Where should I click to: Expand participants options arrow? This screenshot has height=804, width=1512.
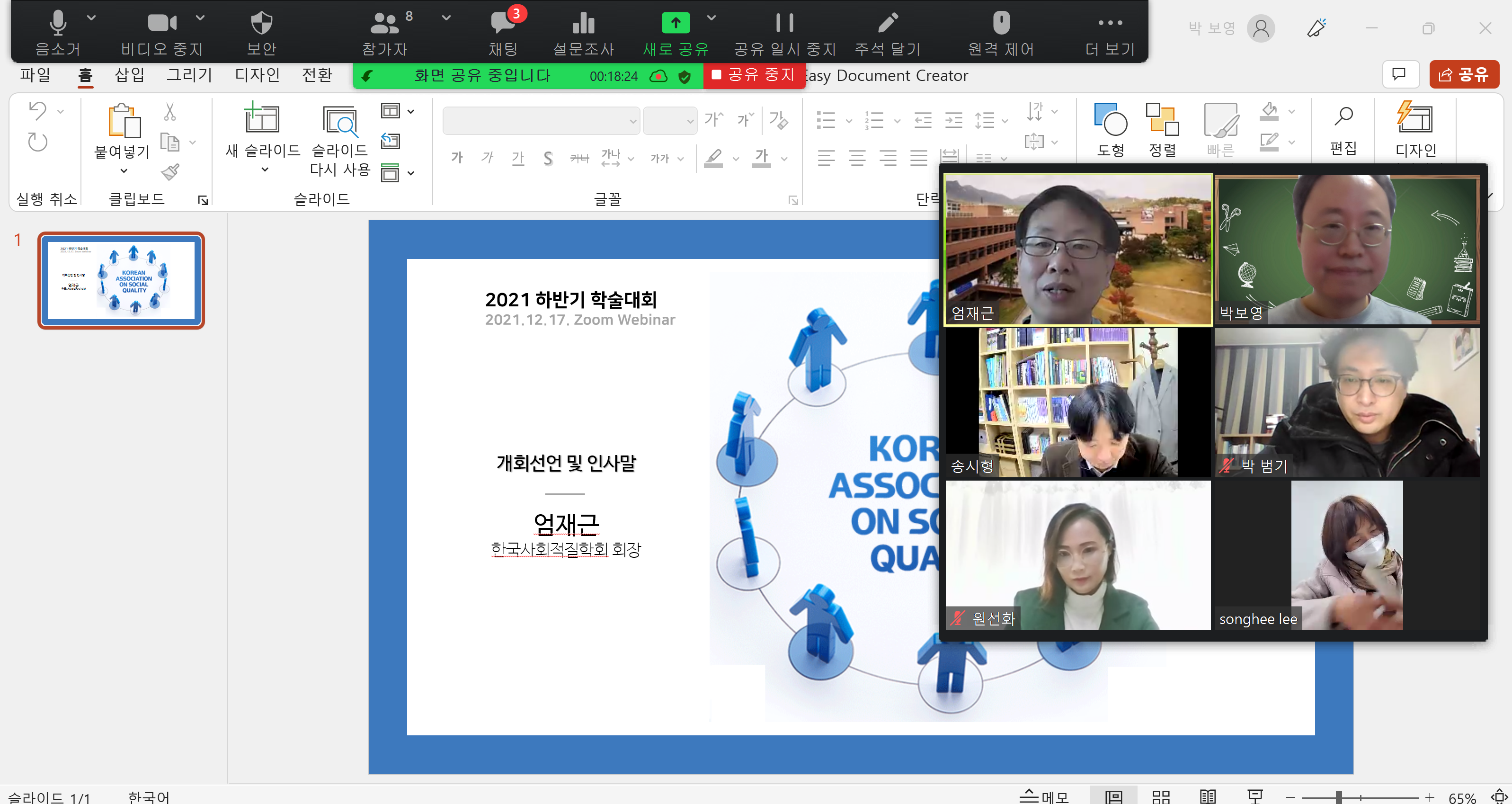(x=446, y=18)
